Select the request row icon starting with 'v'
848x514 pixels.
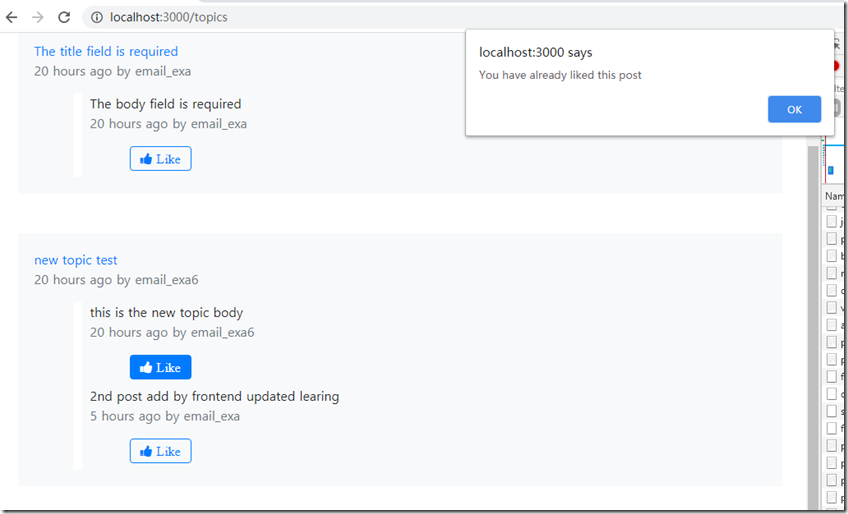tap(832, 307)
